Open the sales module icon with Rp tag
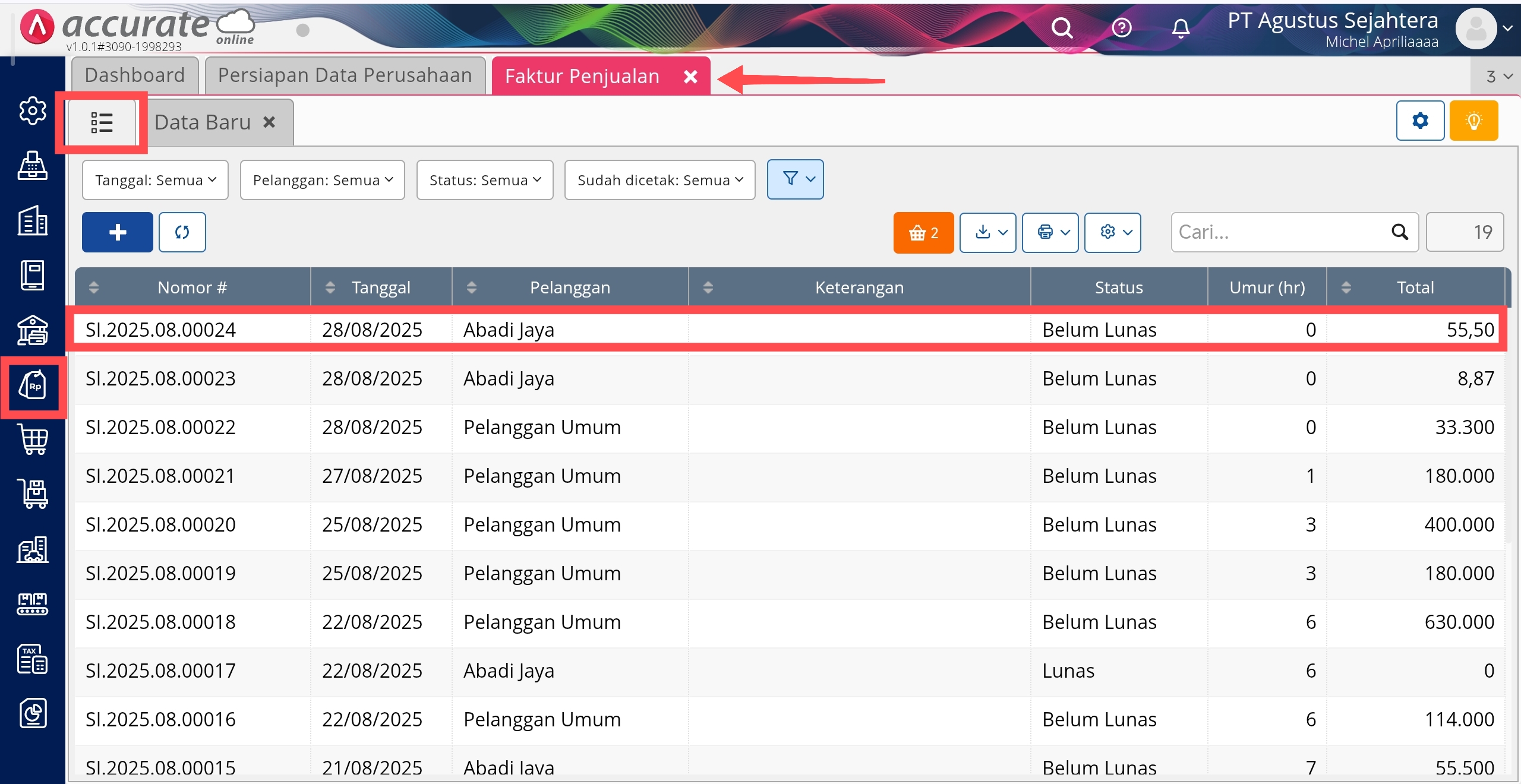This screenshot has height=784, width=1521. pos(33,387)
